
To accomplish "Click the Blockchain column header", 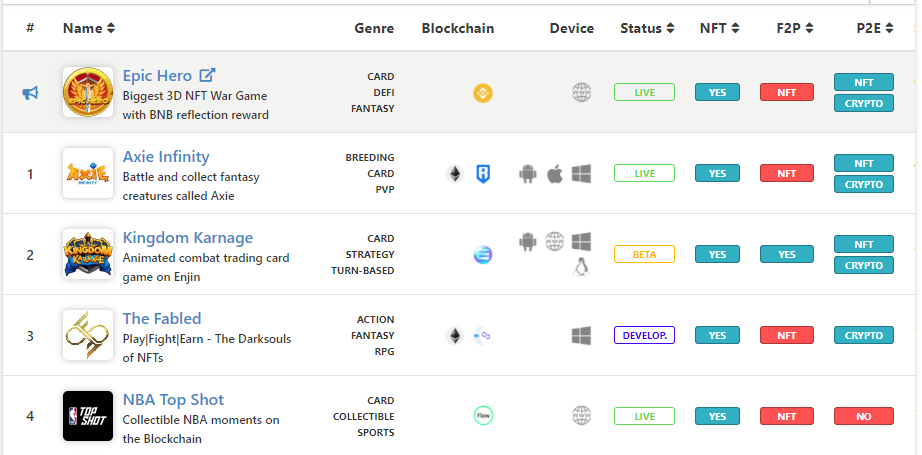I will (x=457, y=28).
